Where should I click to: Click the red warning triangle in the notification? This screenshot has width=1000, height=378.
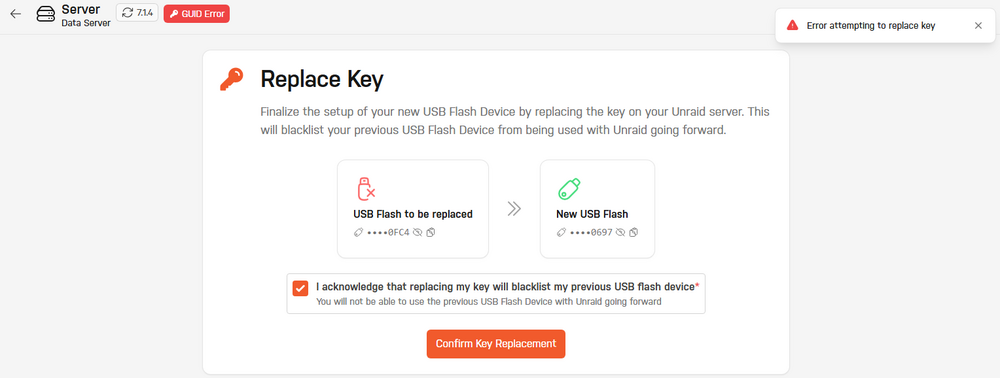(792, 25)
